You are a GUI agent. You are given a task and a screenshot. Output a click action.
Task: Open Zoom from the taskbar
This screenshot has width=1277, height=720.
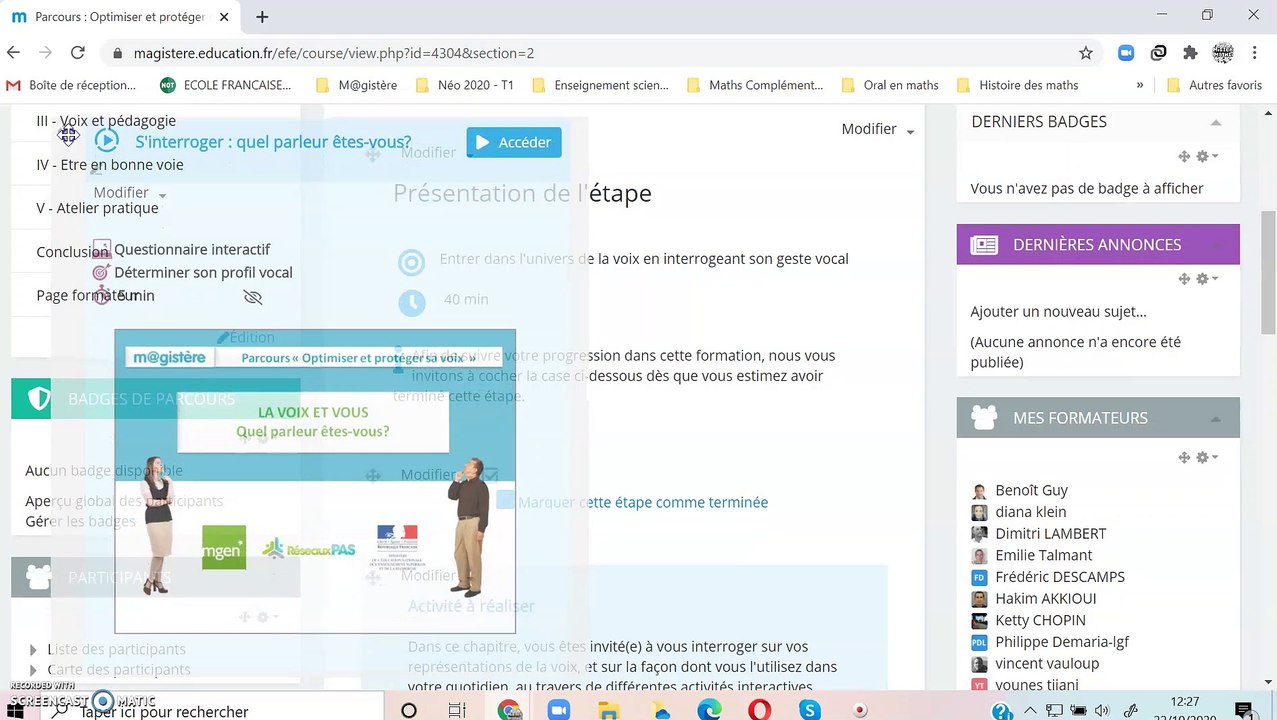tap(558, 710)
